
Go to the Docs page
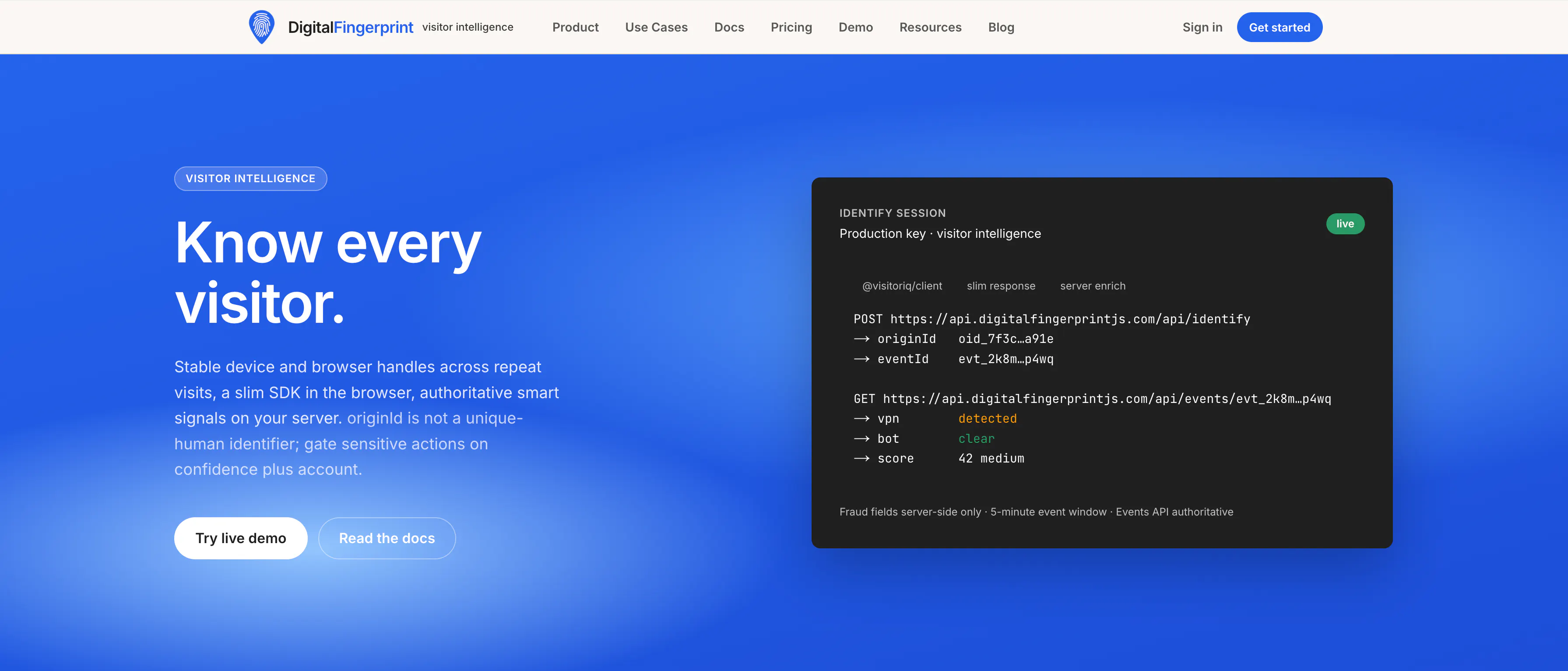729,28
